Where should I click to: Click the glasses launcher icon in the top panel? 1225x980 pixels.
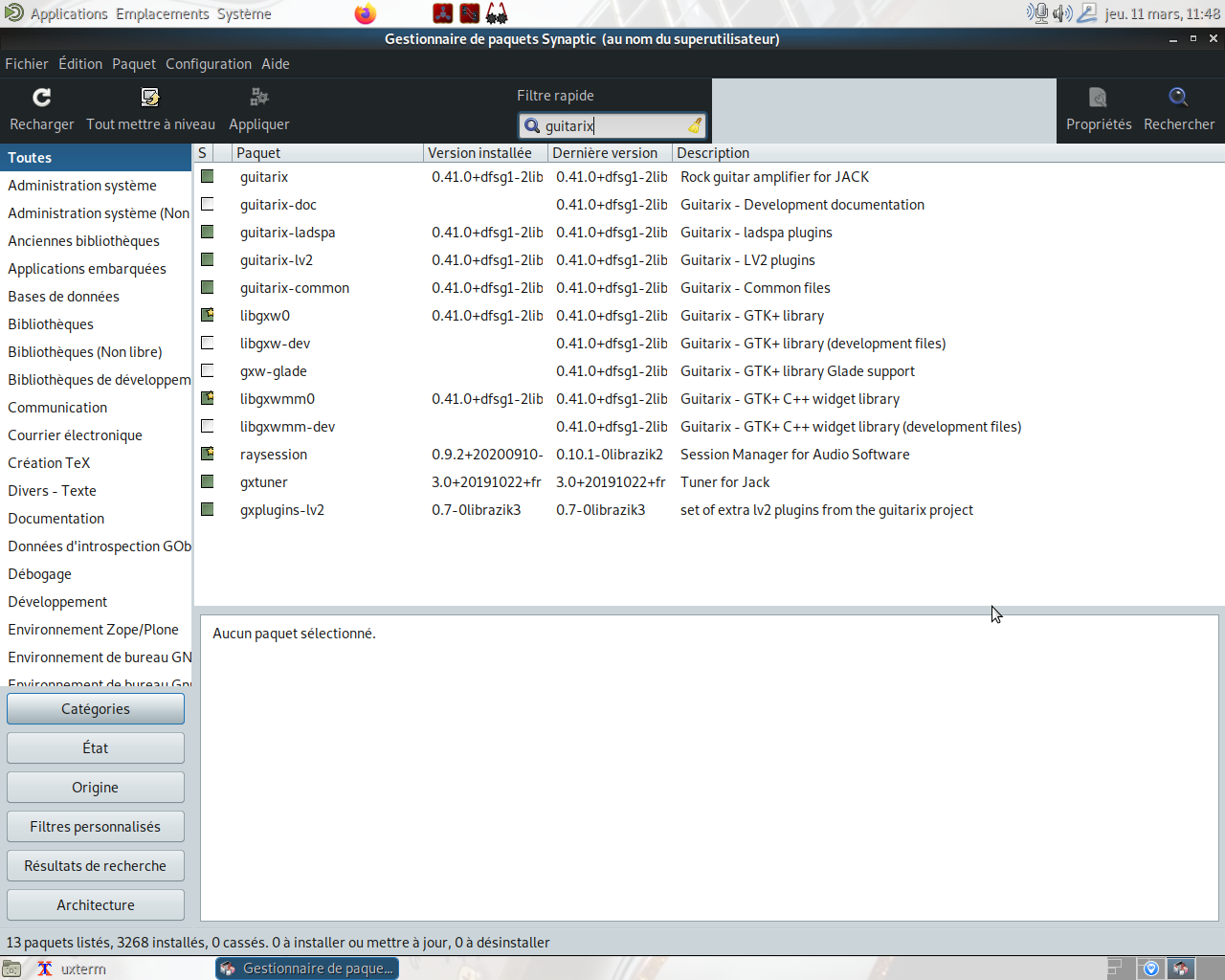click(497, 13)
